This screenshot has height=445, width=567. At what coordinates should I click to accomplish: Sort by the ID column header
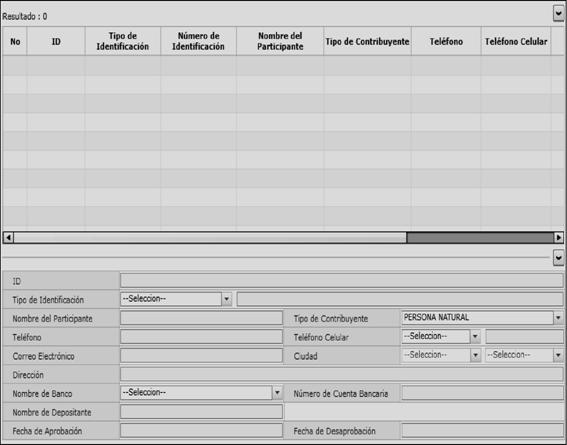click(x=56, y=41)
